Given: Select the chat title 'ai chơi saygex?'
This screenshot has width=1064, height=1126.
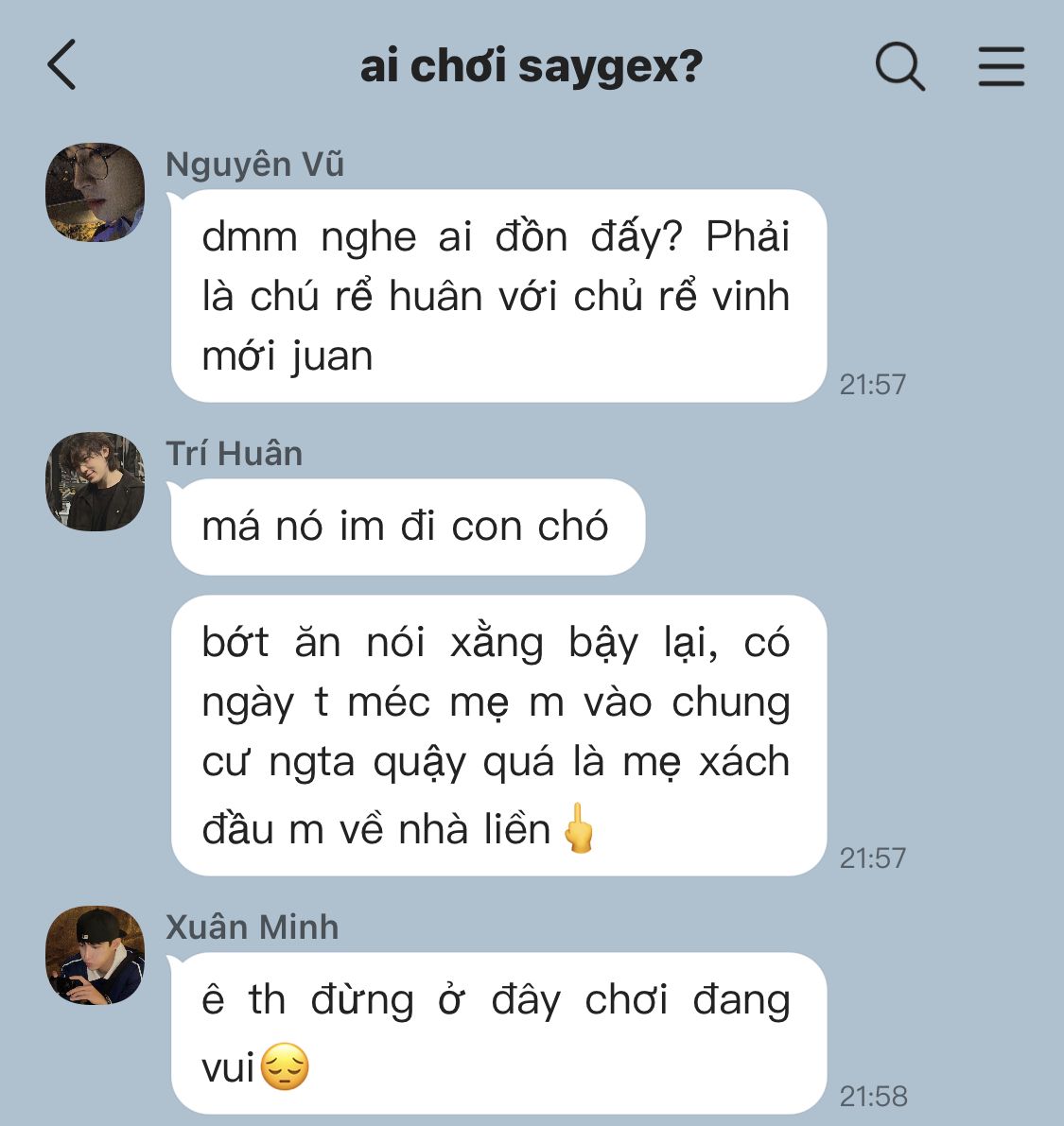Looking at the screenshot, I should [531, 66].
